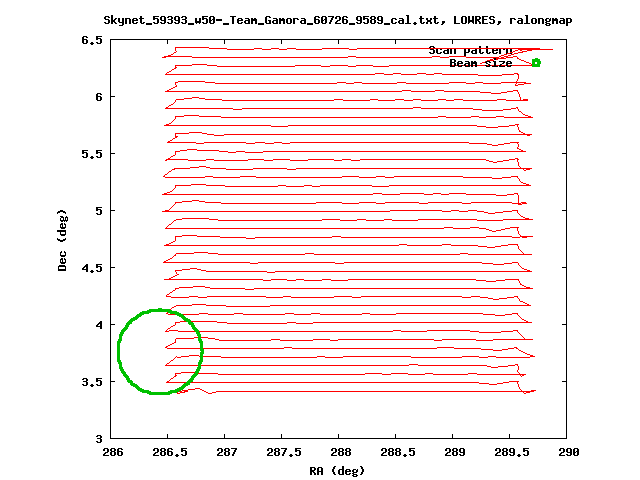The height and width of the screenshot is (480, 640).
Task: Click the '287.5' RA tick label
Action: tap(284, 452)
